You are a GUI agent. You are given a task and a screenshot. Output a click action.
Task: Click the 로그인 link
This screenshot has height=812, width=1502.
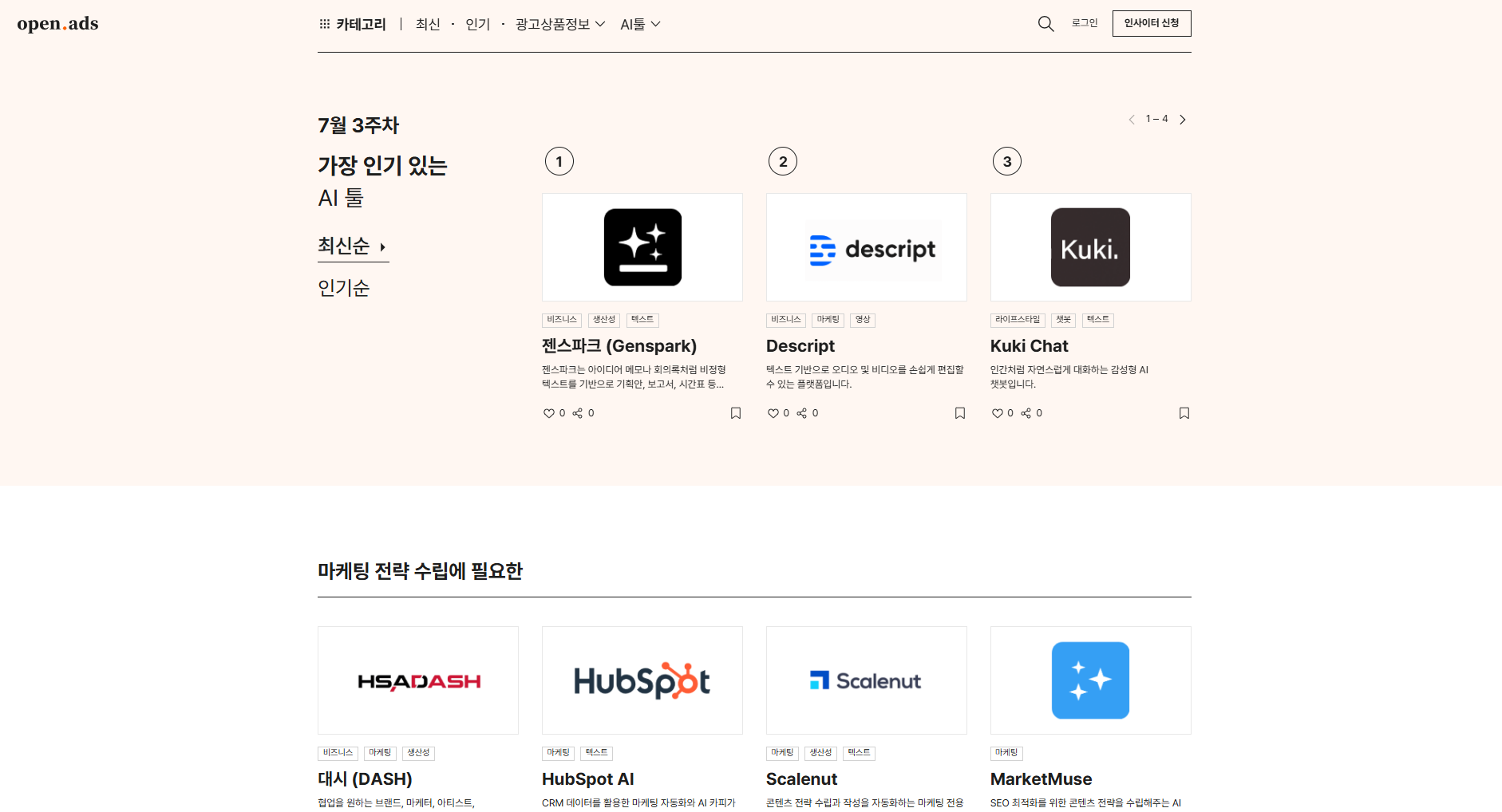point(1085,23)
